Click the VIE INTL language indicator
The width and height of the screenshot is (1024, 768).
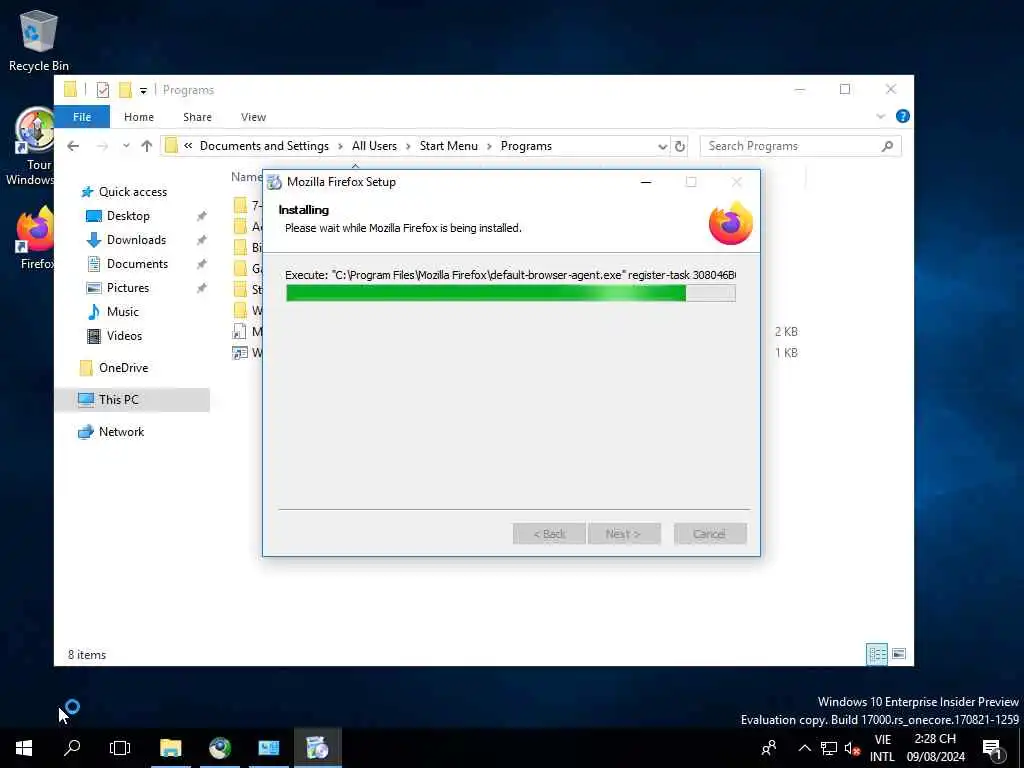click(x=882, y=748)
